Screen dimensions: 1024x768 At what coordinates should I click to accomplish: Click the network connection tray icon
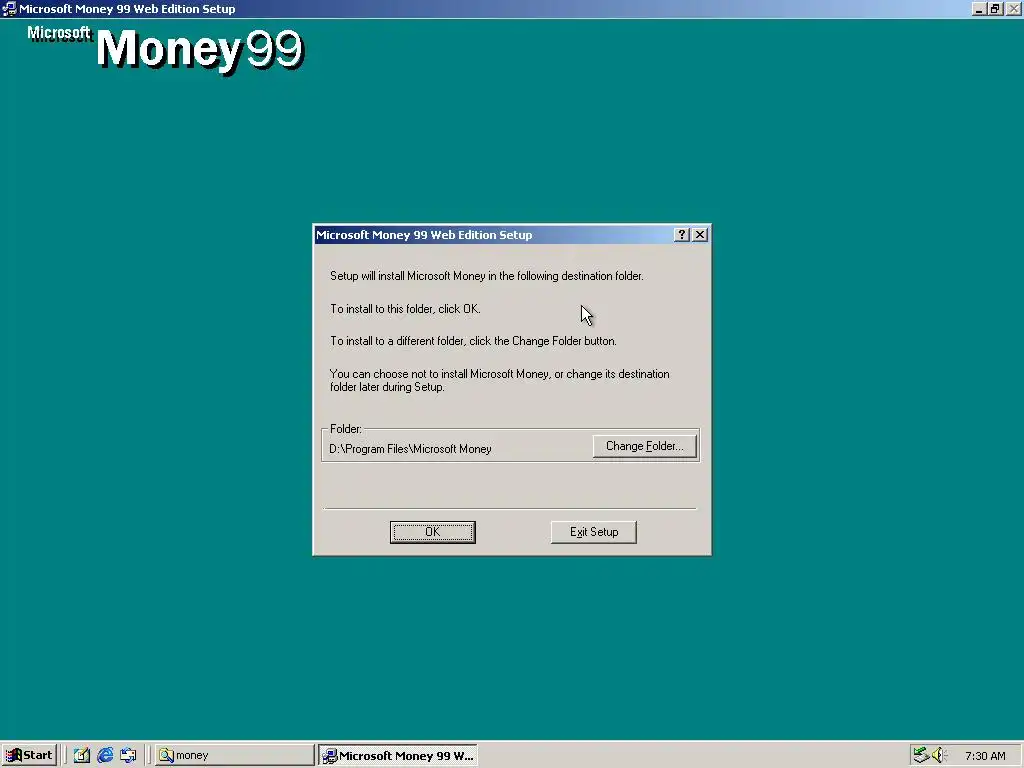coord(921,755)
